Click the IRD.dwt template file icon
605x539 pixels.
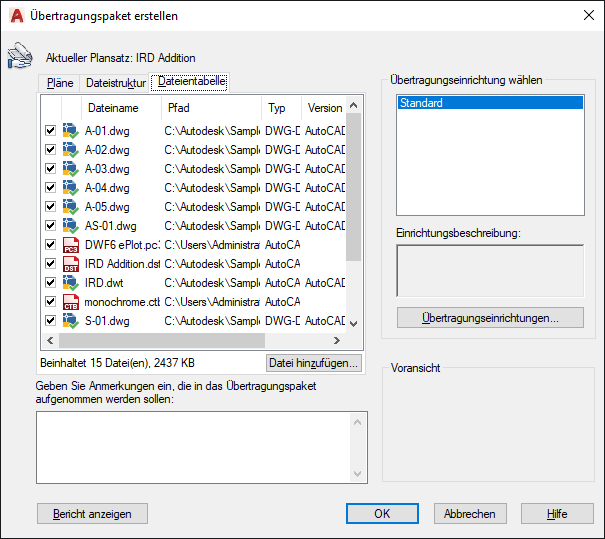point(71,283)
